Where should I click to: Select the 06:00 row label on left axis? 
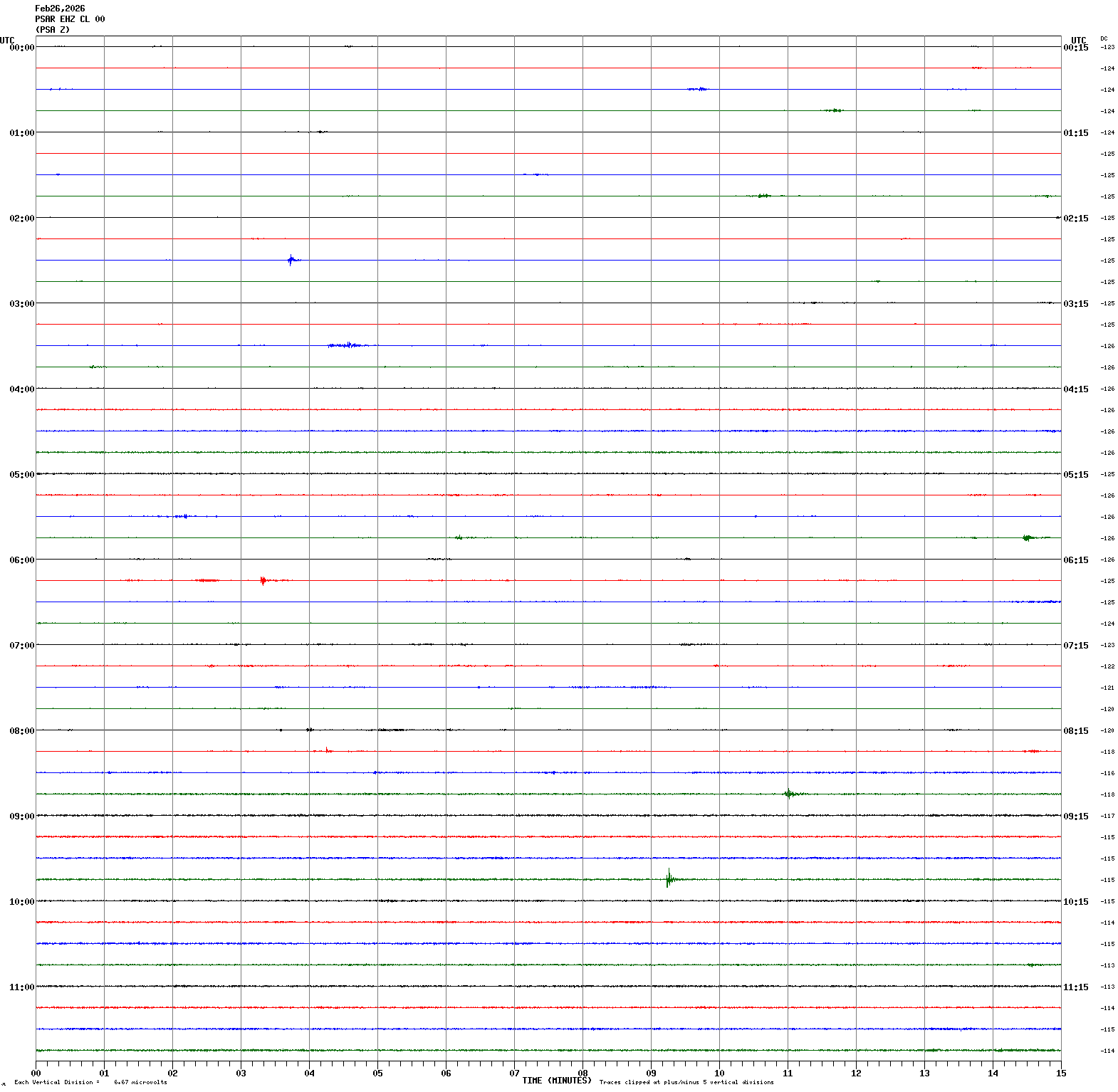click(21, 560)
